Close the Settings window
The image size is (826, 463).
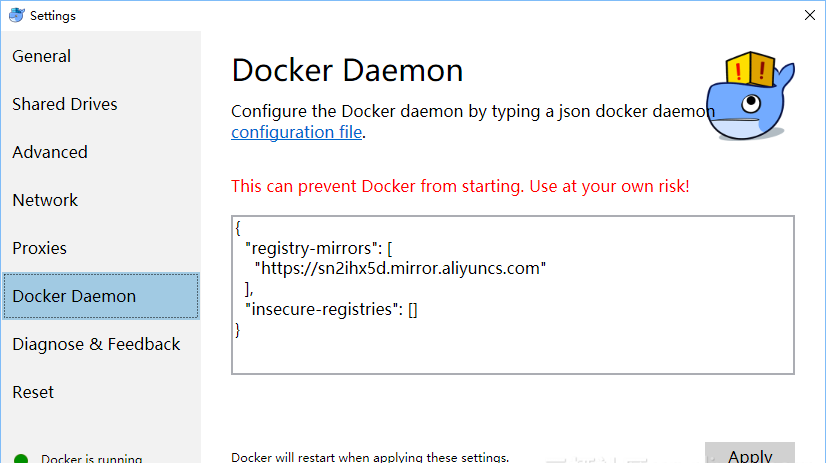[x=808, y=15]
